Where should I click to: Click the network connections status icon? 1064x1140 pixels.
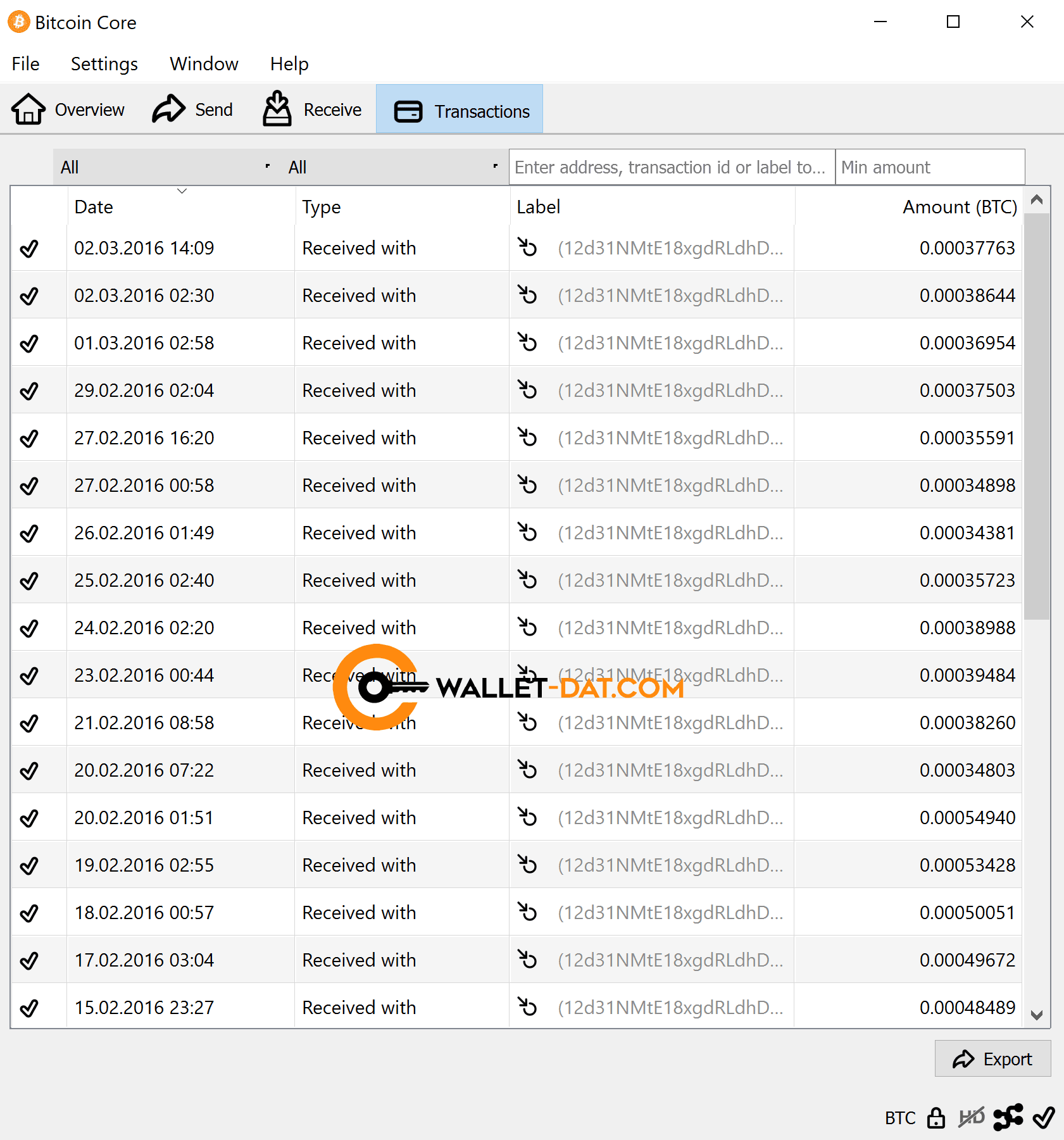click(1008, 1118)
